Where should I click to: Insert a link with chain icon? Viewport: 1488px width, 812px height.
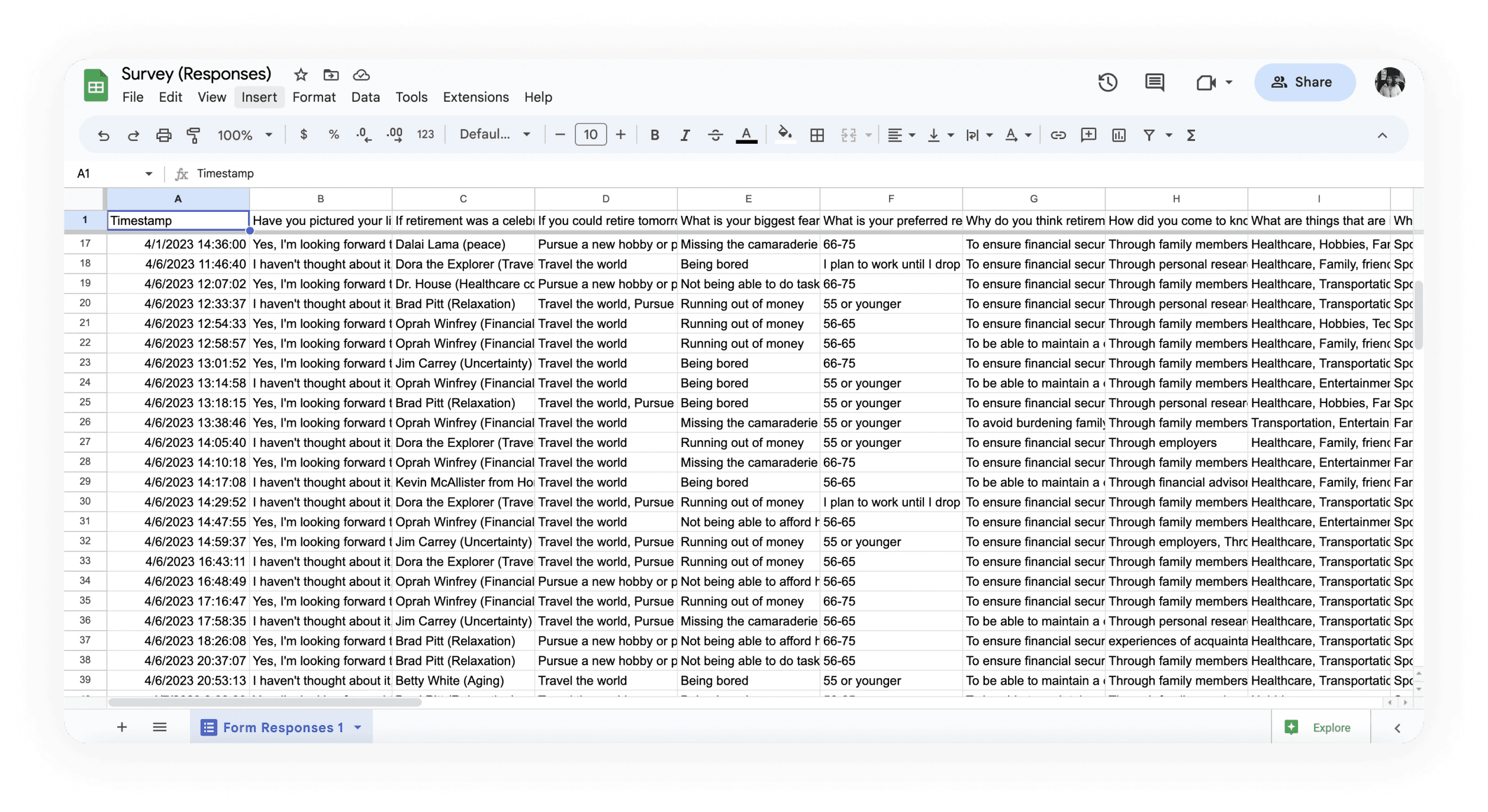point(1058,136)
